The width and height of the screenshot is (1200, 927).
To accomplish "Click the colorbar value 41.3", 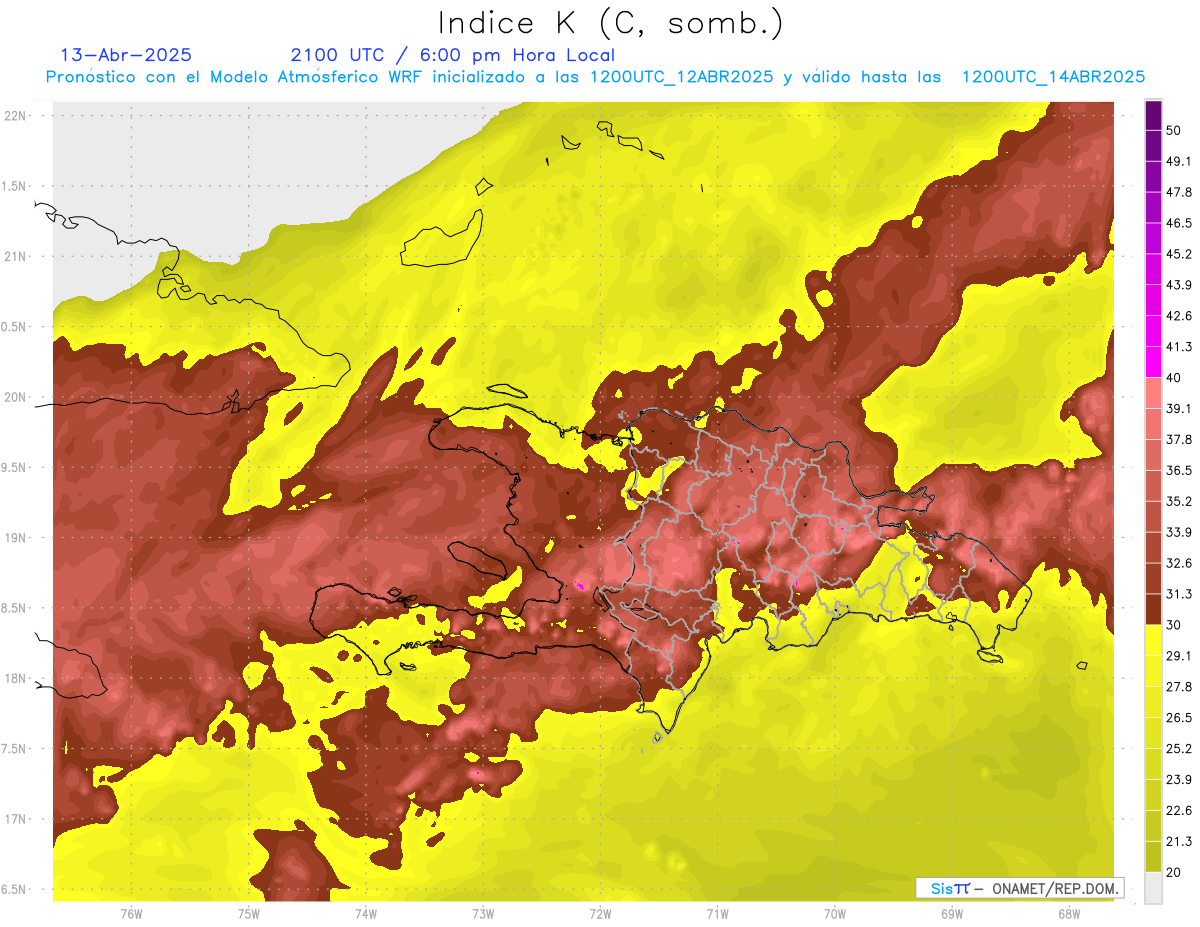I will click(1179, 347).
